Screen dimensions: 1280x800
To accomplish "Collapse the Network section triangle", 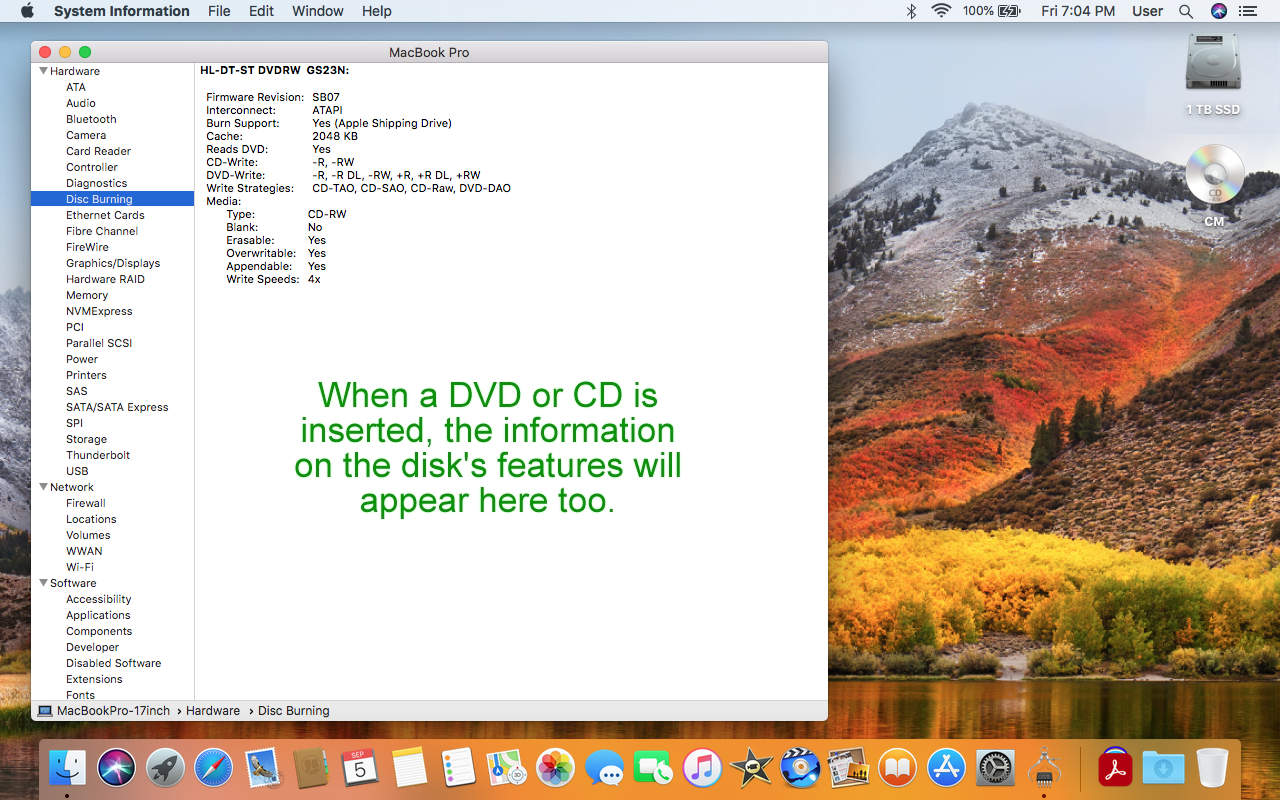I will click(44, 487).
